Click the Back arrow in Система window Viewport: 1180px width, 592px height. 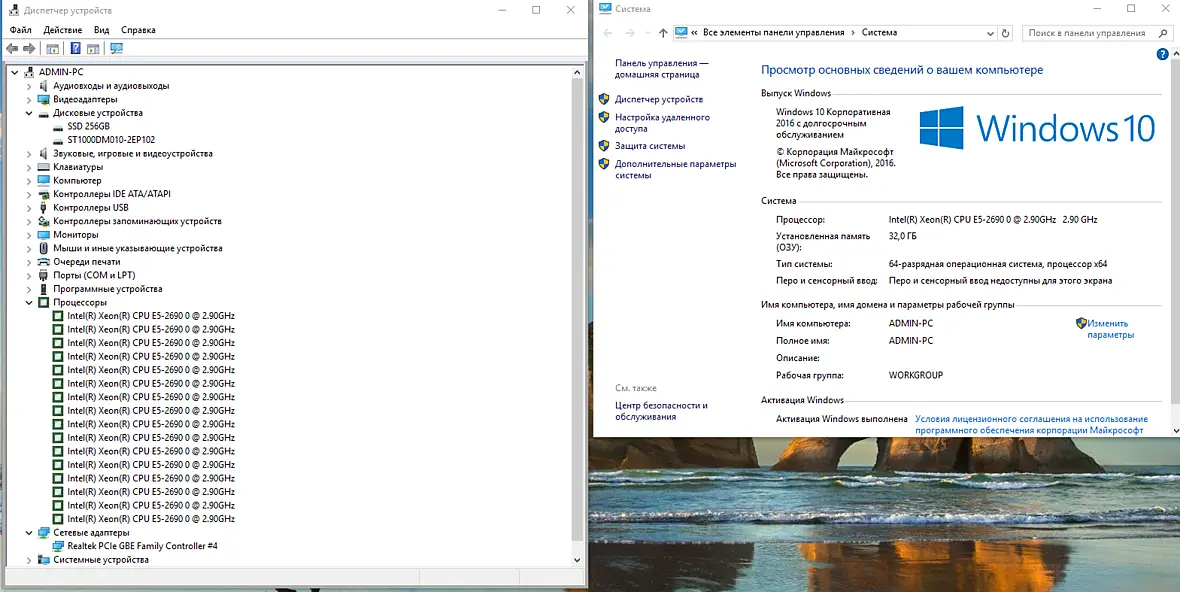click(x=608, y=33)
